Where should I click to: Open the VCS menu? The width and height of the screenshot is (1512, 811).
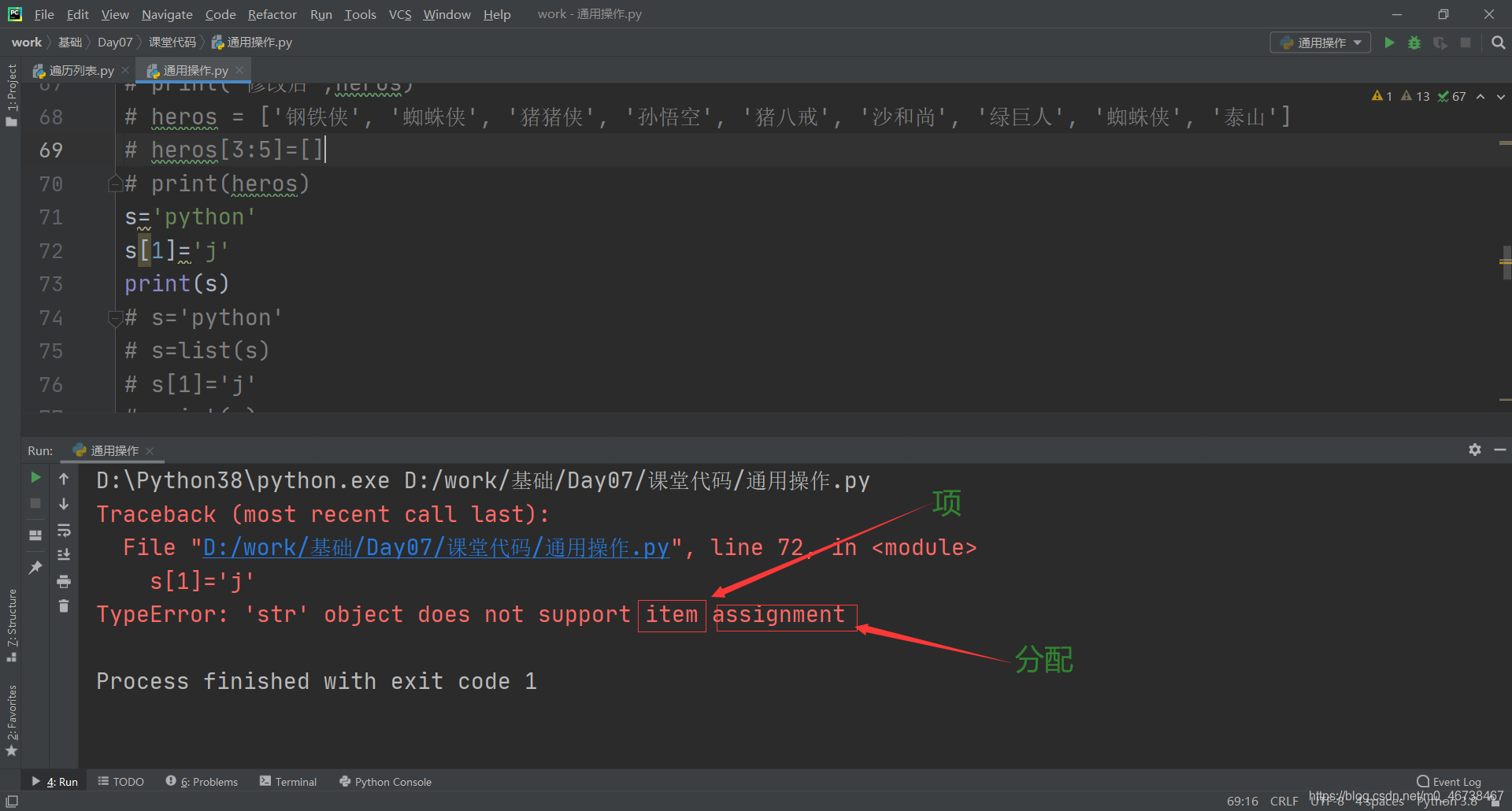pyautogui.click(x=400, y=14)
